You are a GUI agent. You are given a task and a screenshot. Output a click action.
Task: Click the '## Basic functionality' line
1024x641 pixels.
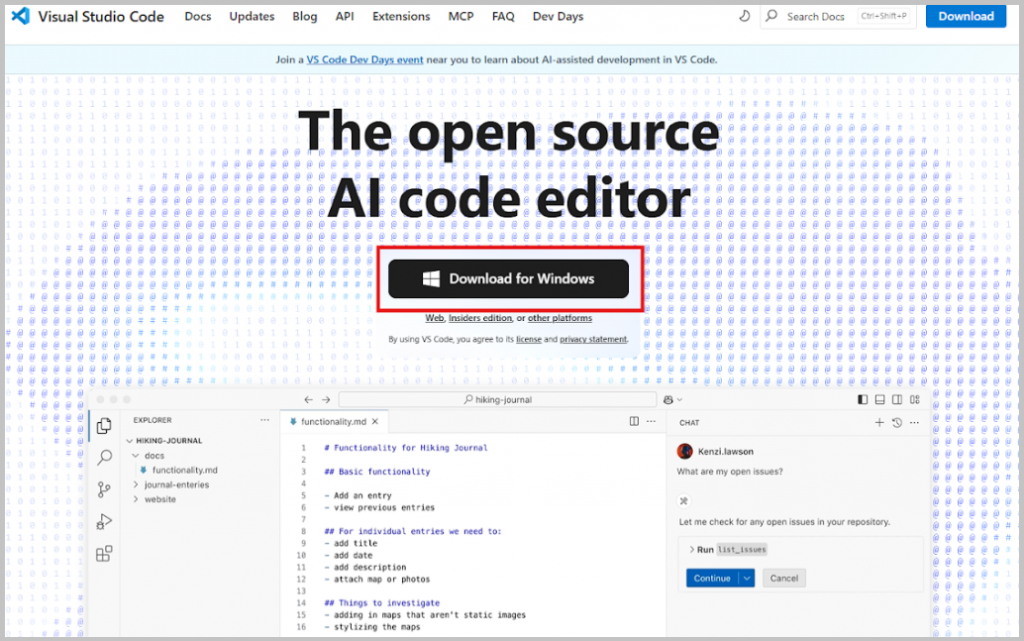coord(377,471)
